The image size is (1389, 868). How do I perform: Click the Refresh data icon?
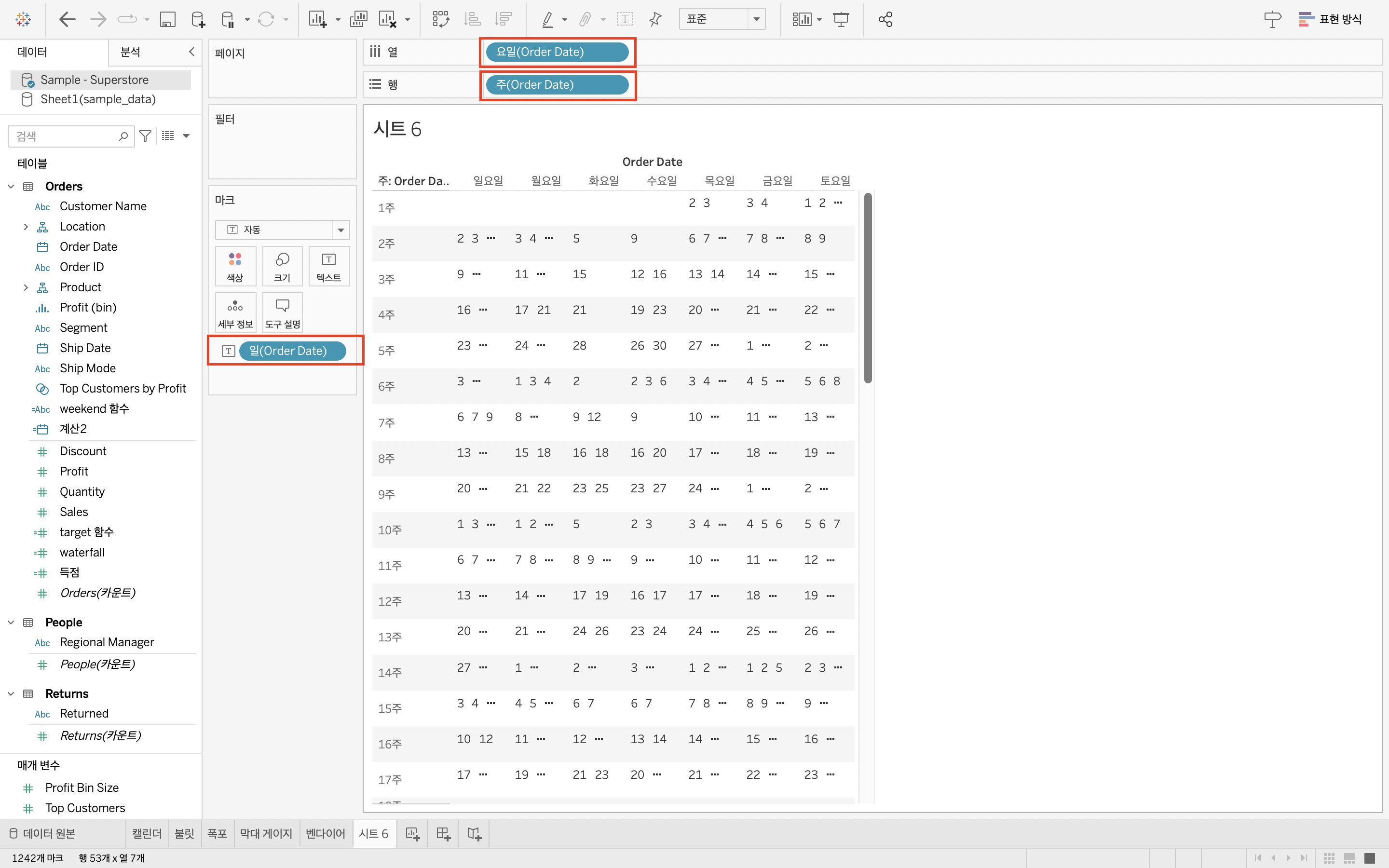266,19
